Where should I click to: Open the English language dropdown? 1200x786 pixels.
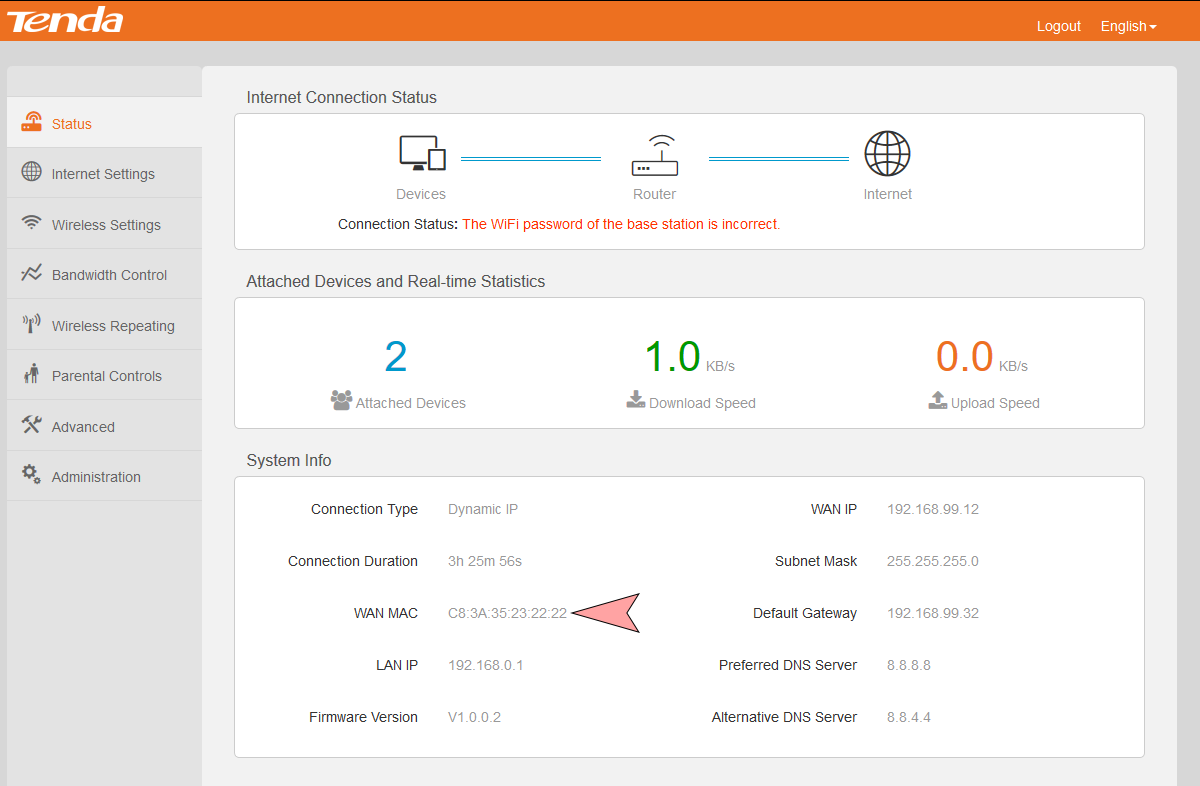[x=1128, y=26]
